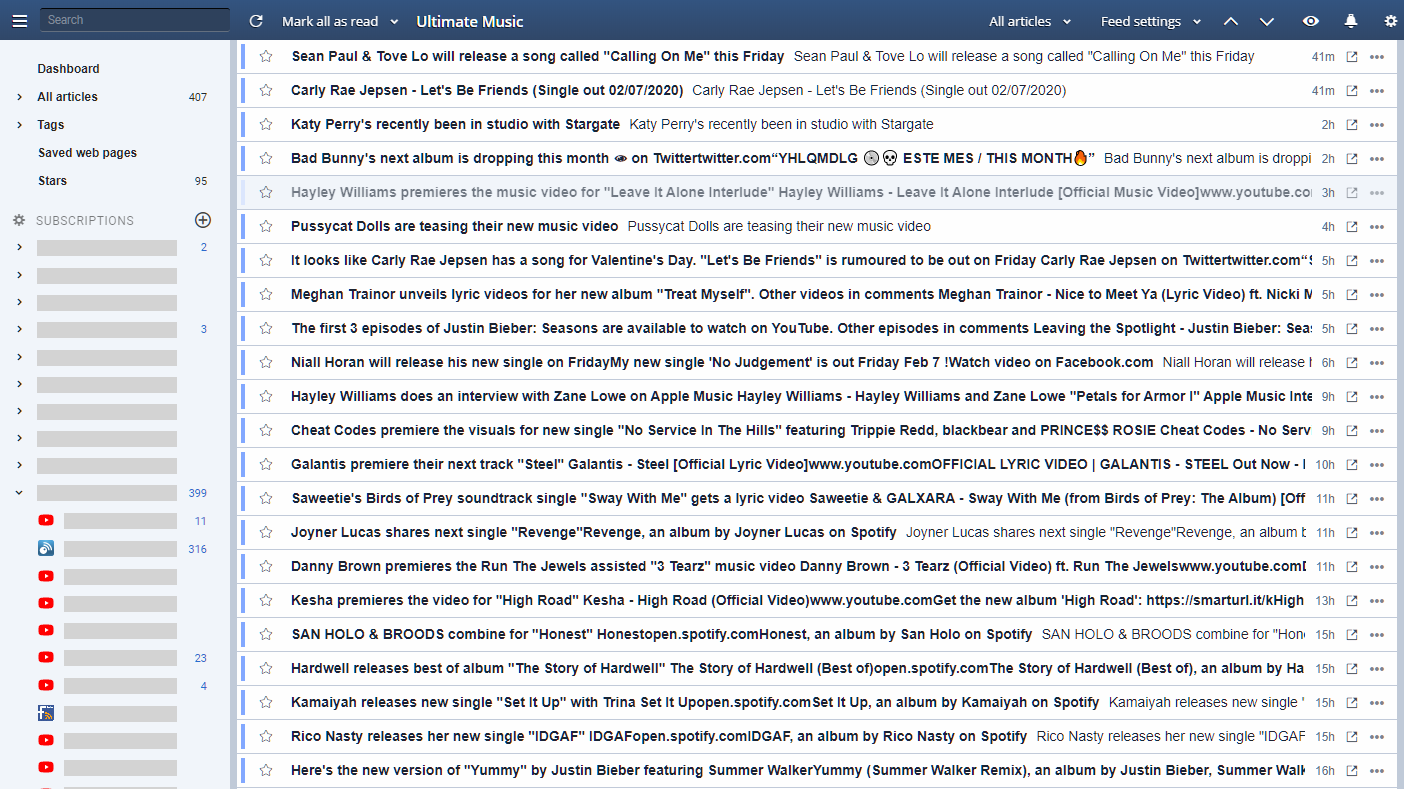Show more options for Sean Paul article
1404x789 pixels.
[x=1377, y=56]
